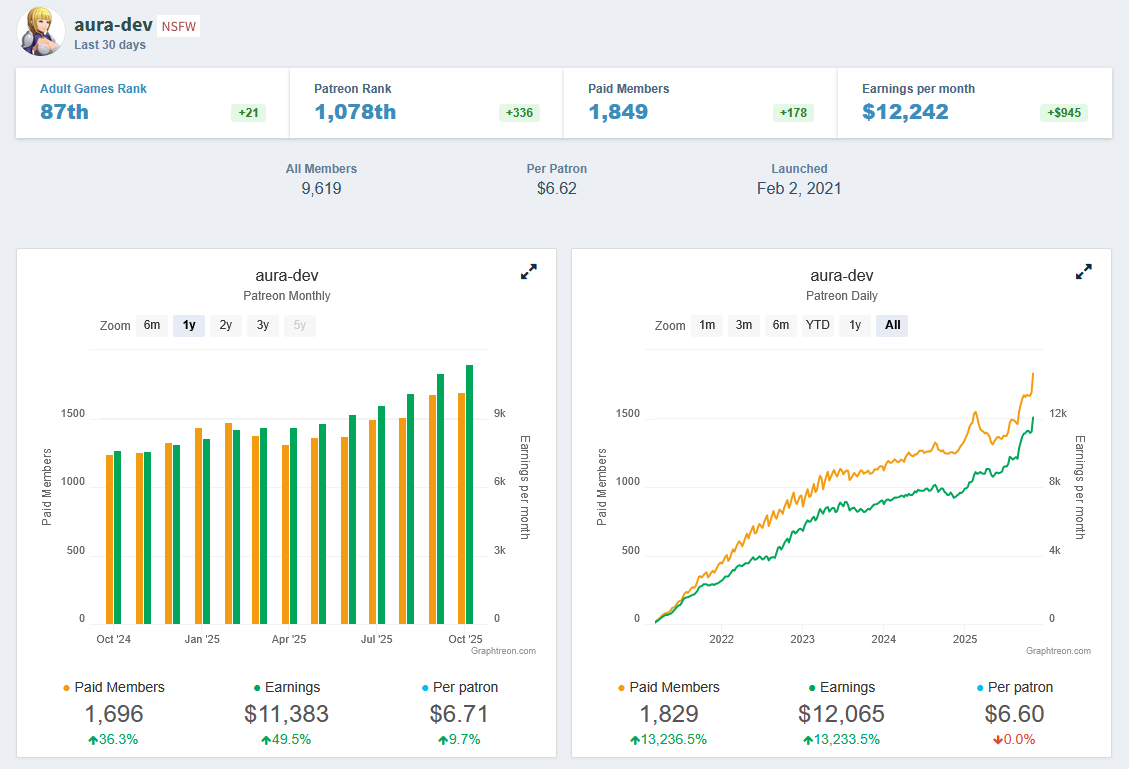Toggle Earnings series in daily chart

click(842, 688)
